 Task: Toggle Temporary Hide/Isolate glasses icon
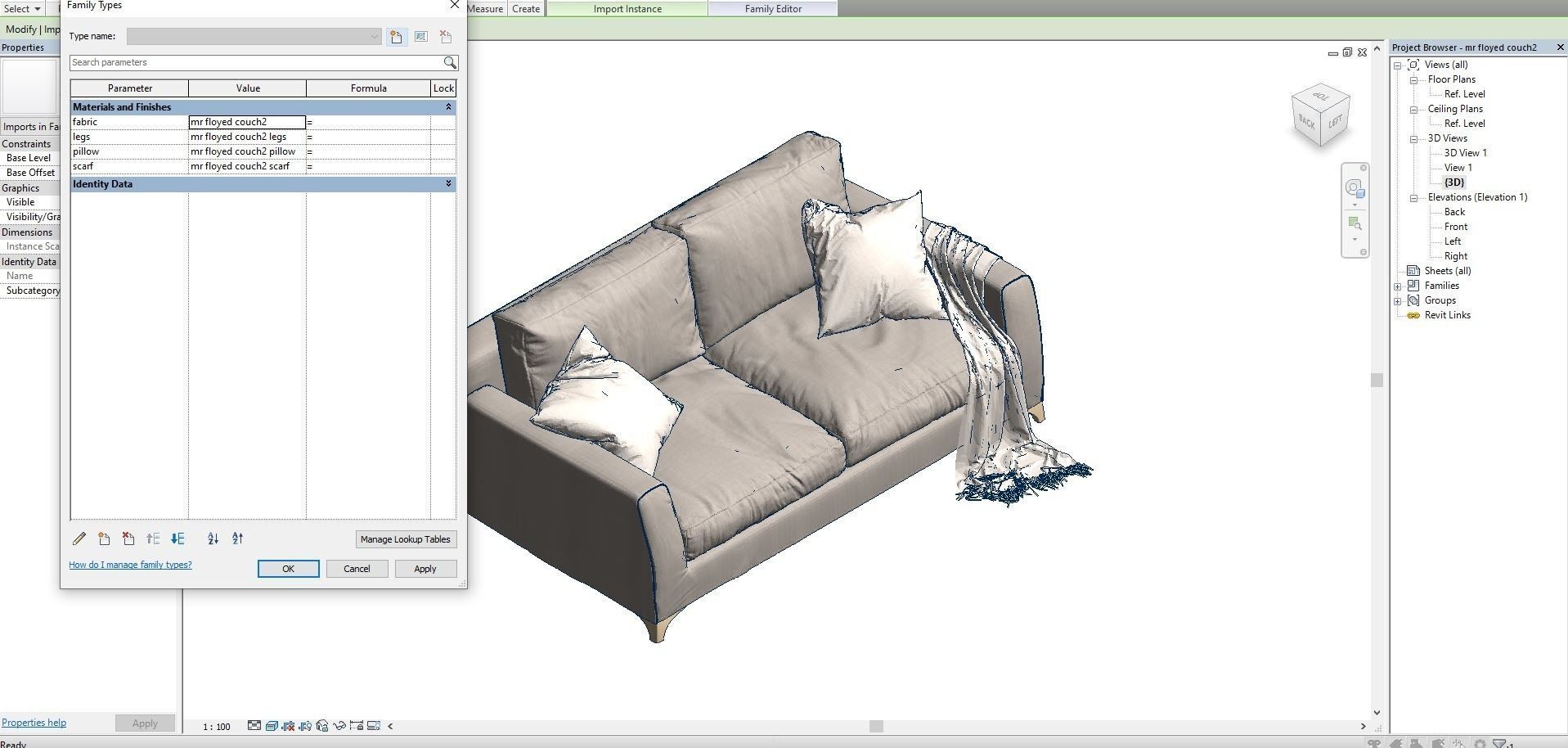coord(339,726)
